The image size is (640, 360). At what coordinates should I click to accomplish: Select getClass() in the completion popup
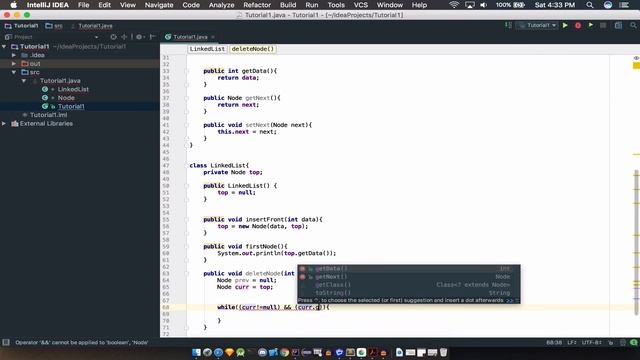[x=409, y=284]
